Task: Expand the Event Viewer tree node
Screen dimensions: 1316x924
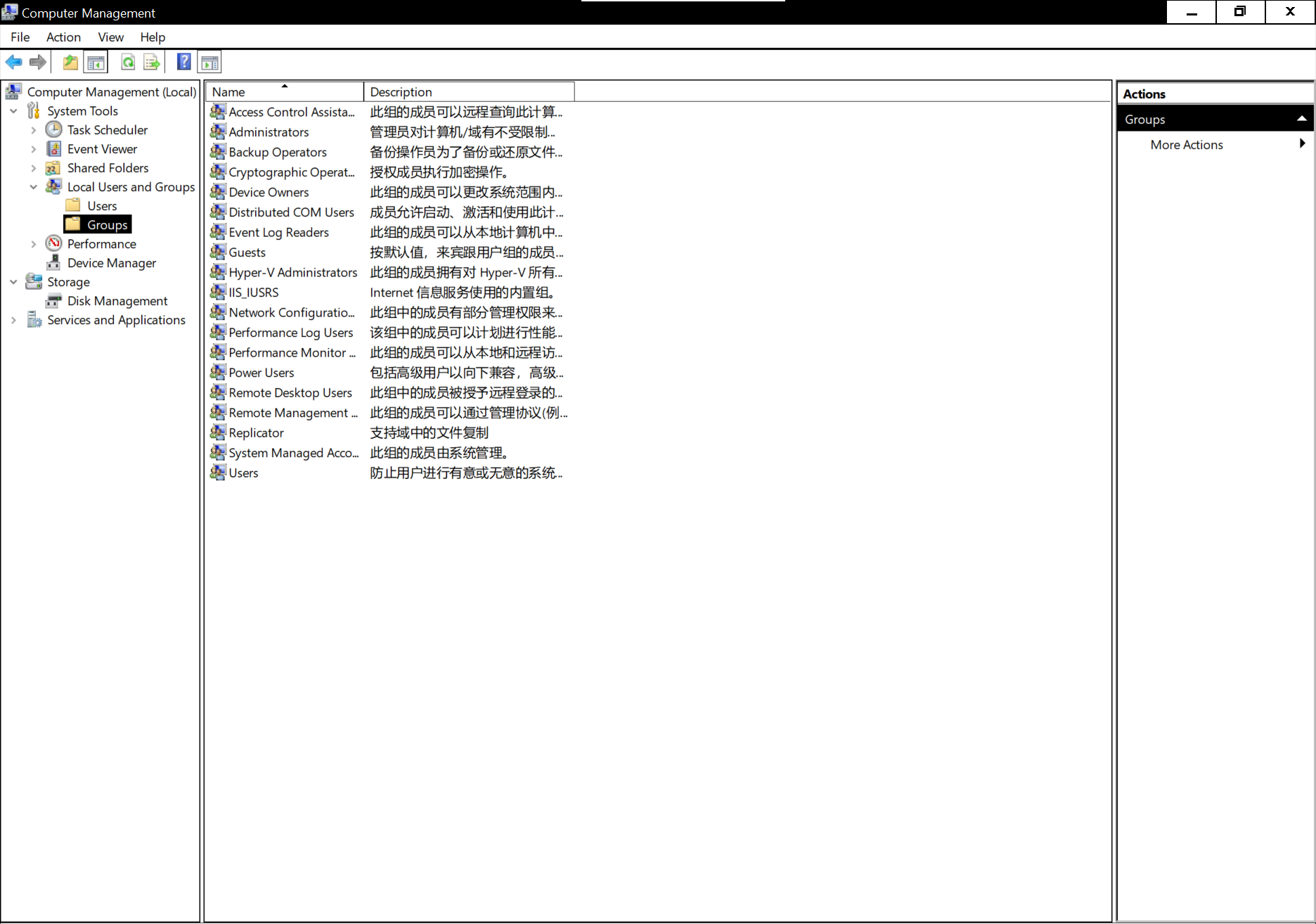Action: tap(33, 149)
